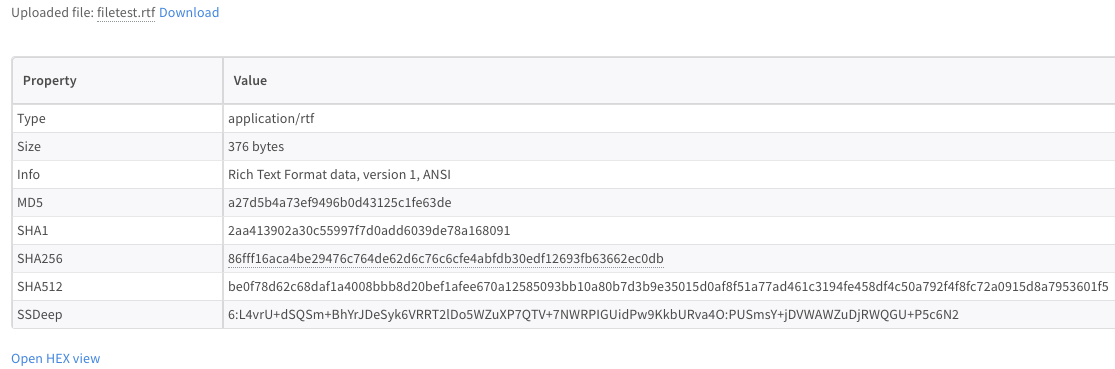Select the underlined SHA256 hash value
Screen dimensions: 1115x369
click(446, 259)
